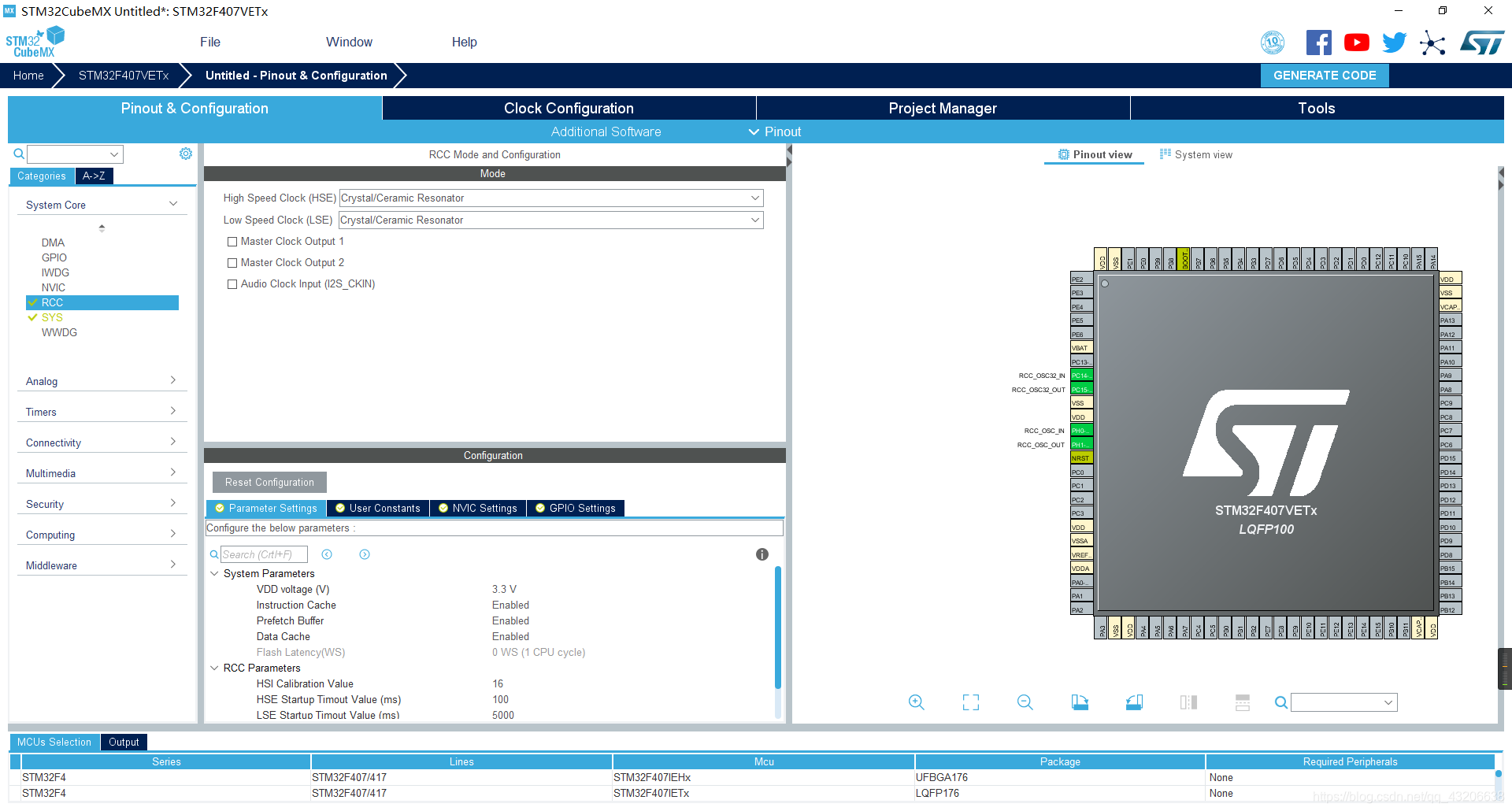The image size is (1512, 811).
Task: Open the Help menu
Action: (465, 42)
